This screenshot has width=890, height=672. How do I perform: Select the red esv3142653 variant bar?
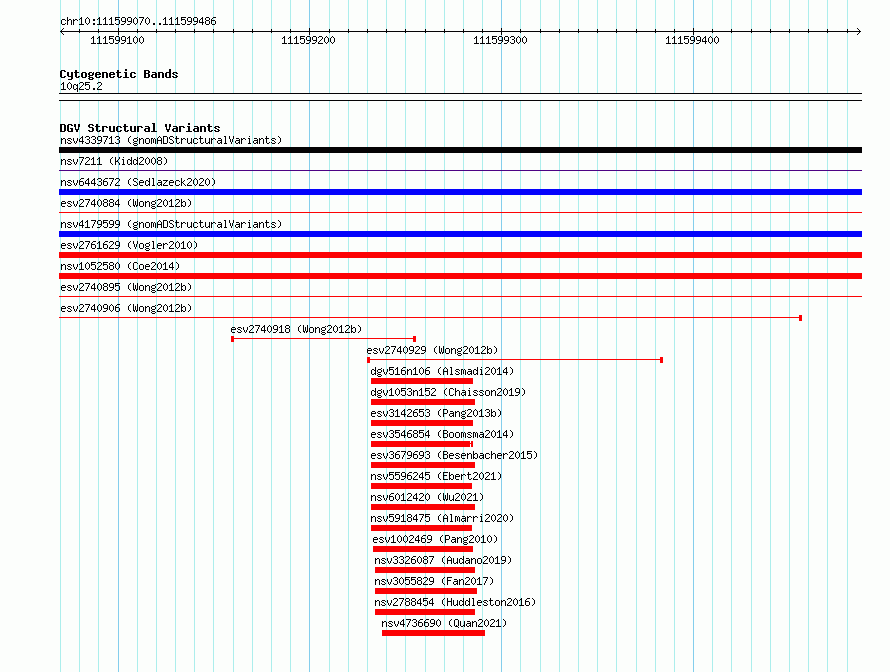422,423
